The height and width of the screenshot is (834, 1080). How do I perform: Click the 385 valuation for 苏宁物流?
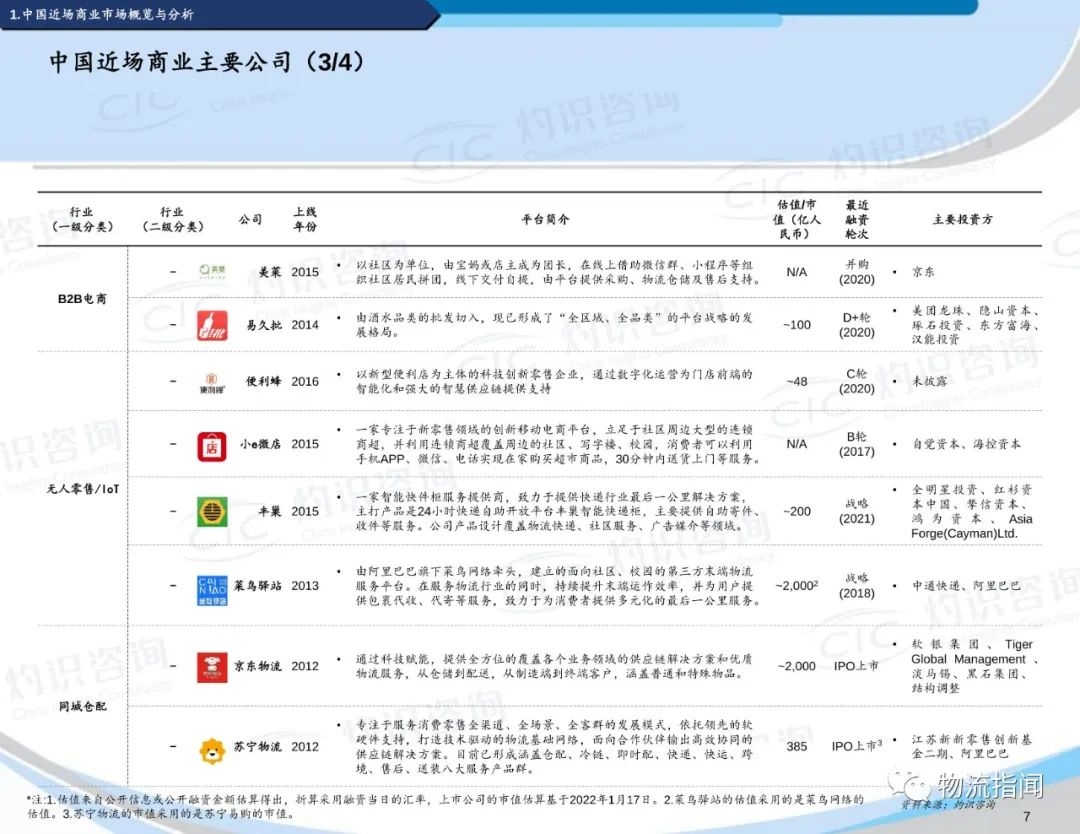(x=796, y=747)
